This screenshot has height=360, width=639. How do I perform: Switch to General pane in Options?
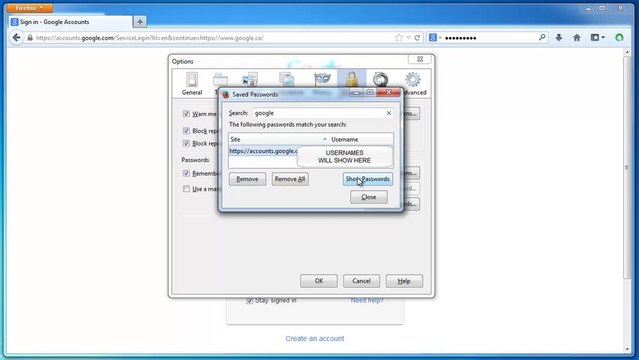(x=192, y=84)
